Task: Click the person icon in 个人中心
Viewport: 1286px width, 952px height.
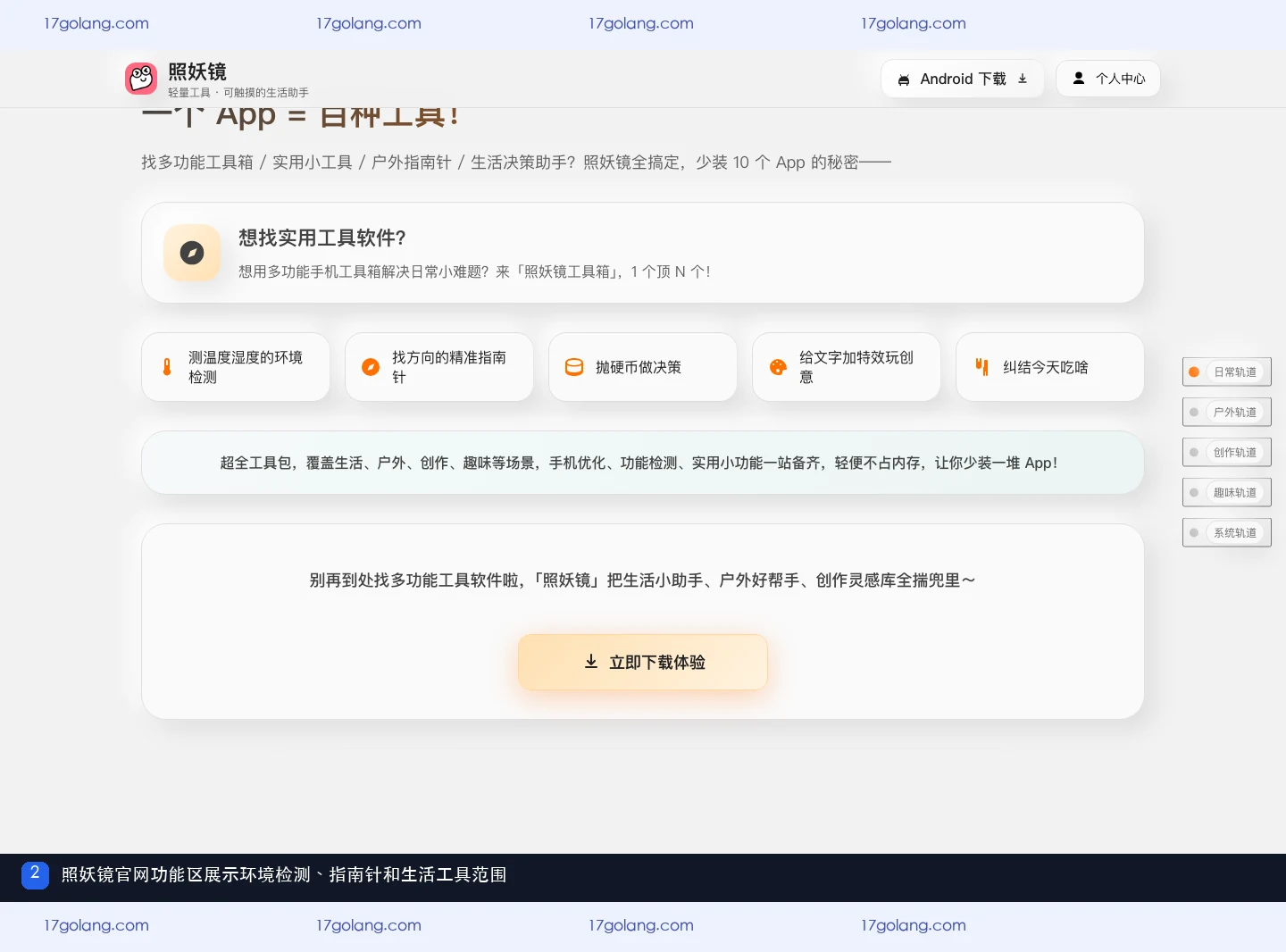Action: coord(1079,79)
